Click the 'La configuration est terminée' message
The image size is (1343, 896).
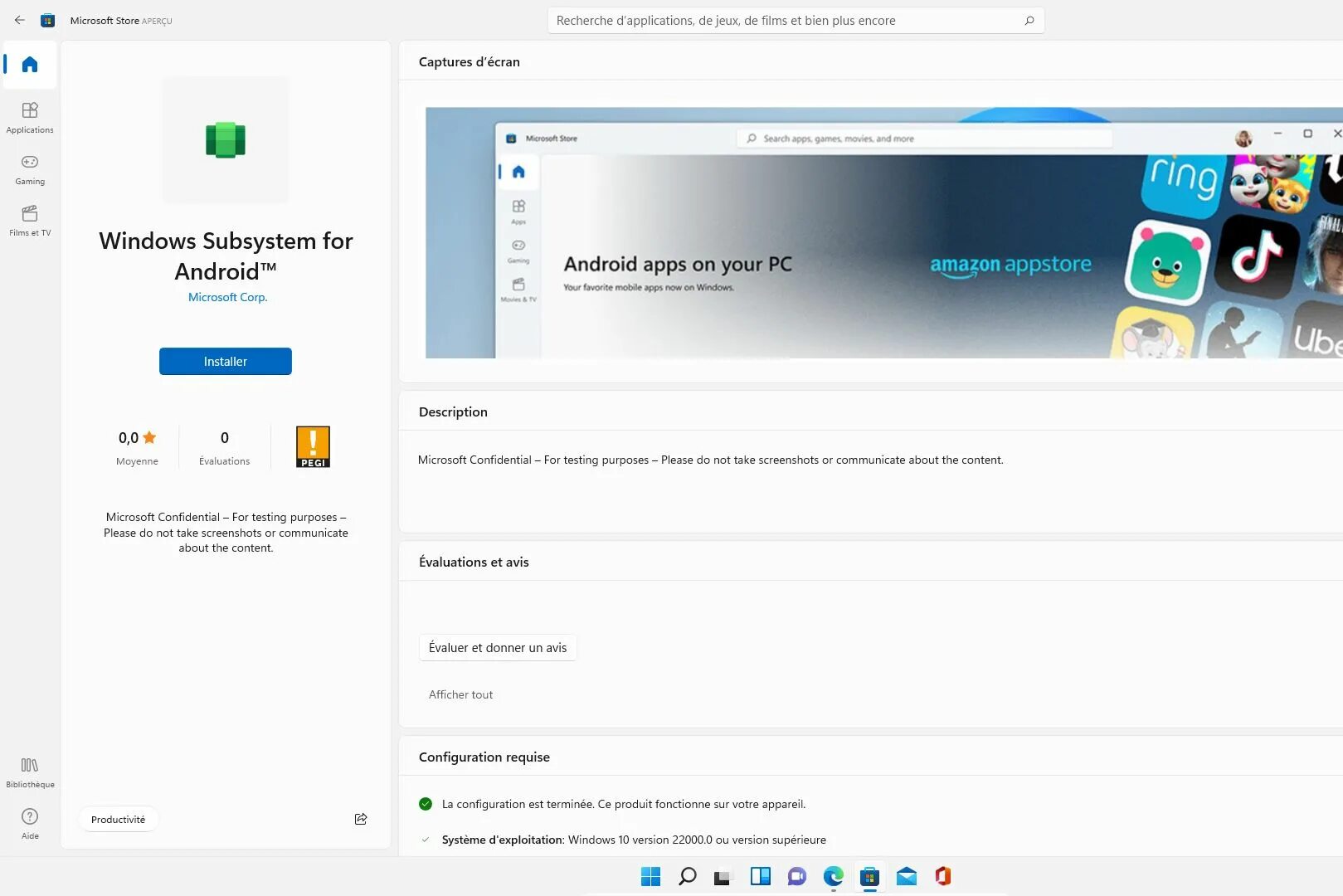[624, 804]
